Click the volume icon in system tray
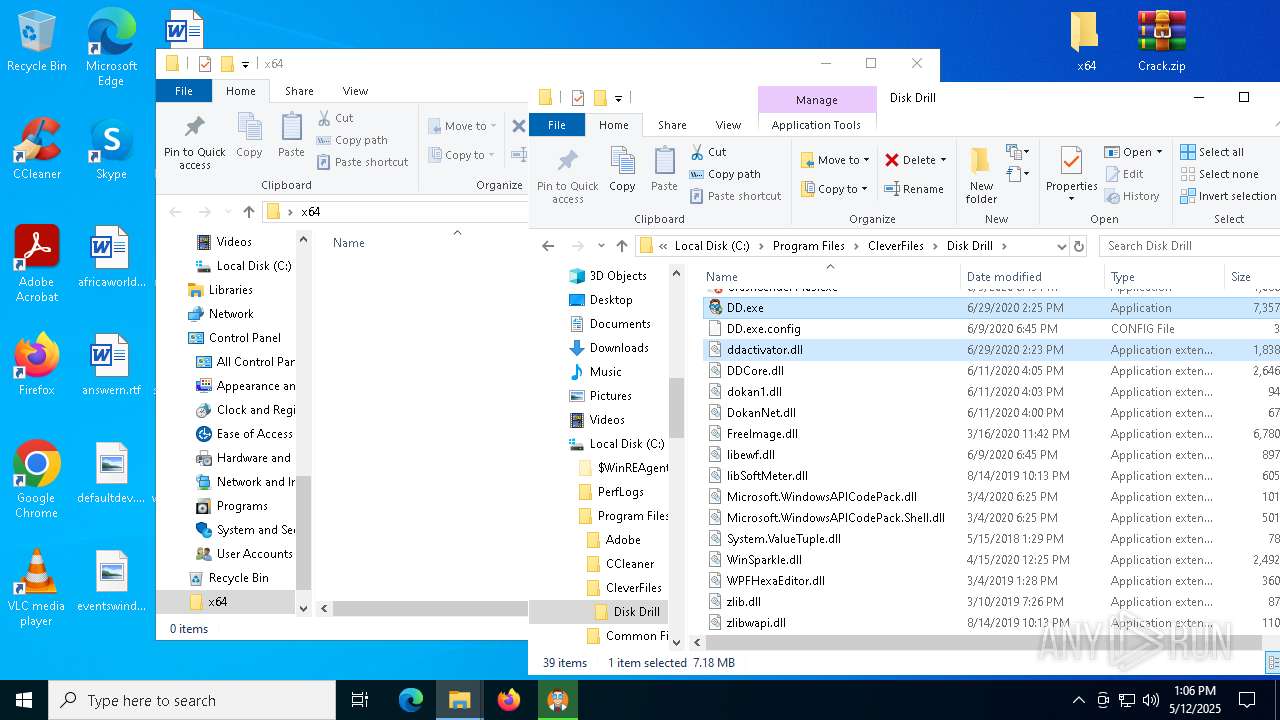The width and height of the screenshot is (1280, 720). (x=1151, y=700)
